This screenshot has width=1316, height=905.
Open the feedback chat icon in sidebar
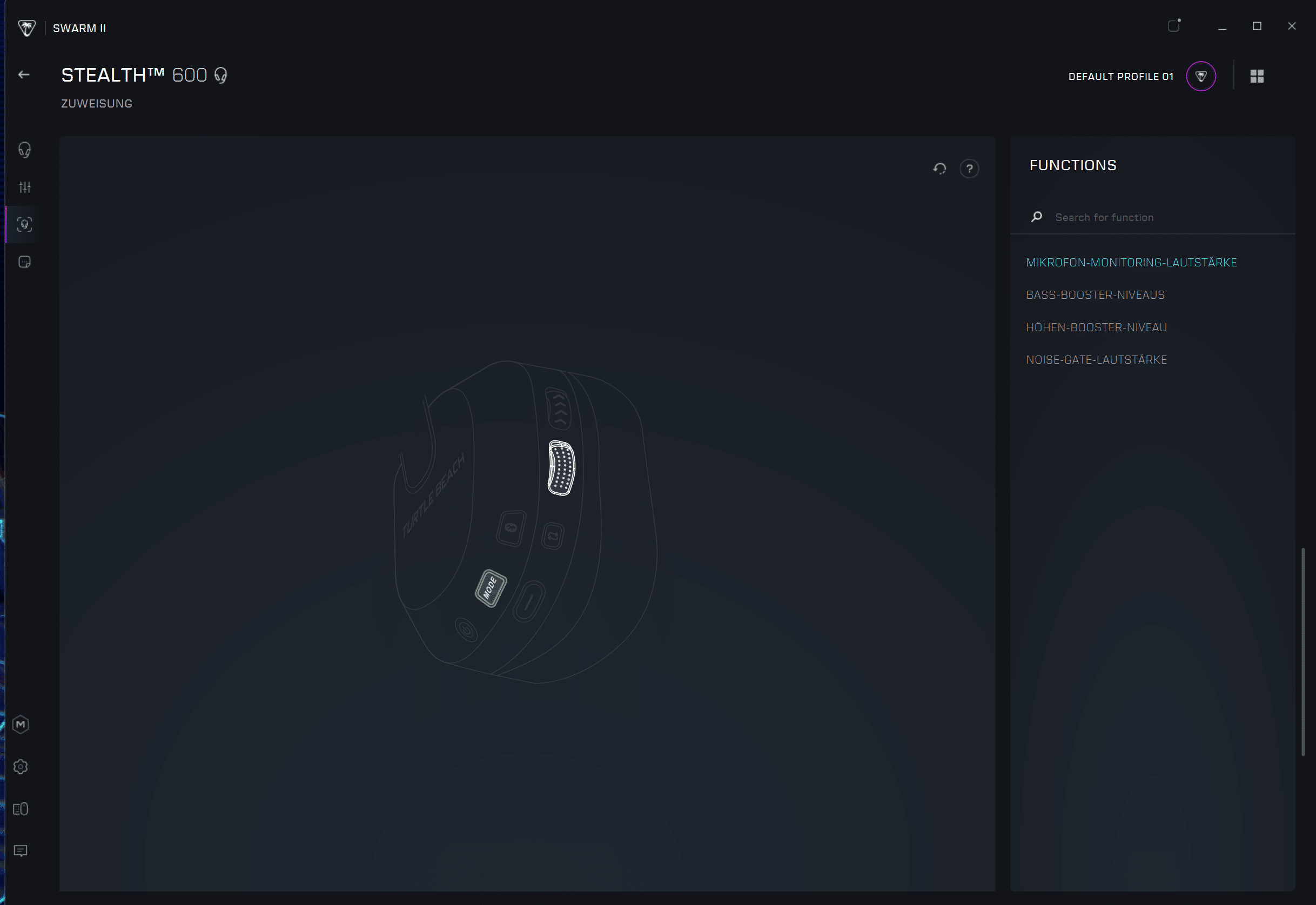pyautogui.click(x=21, y=850)
